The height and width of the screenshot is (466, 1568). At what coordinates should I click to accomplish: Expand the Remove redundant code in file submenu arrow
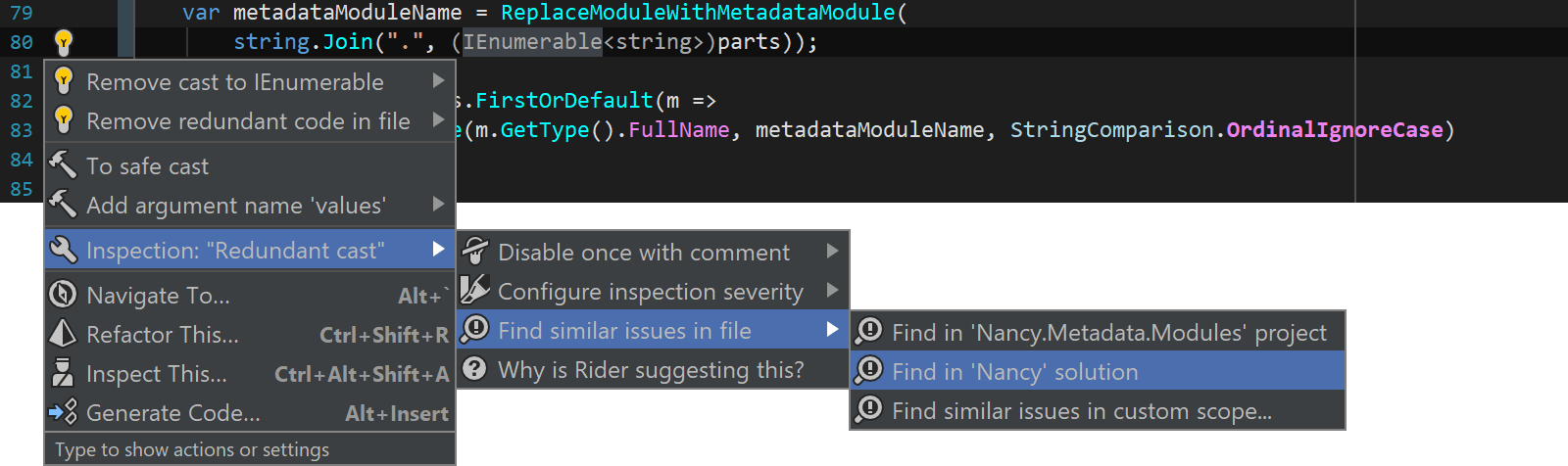click(439, 120)
